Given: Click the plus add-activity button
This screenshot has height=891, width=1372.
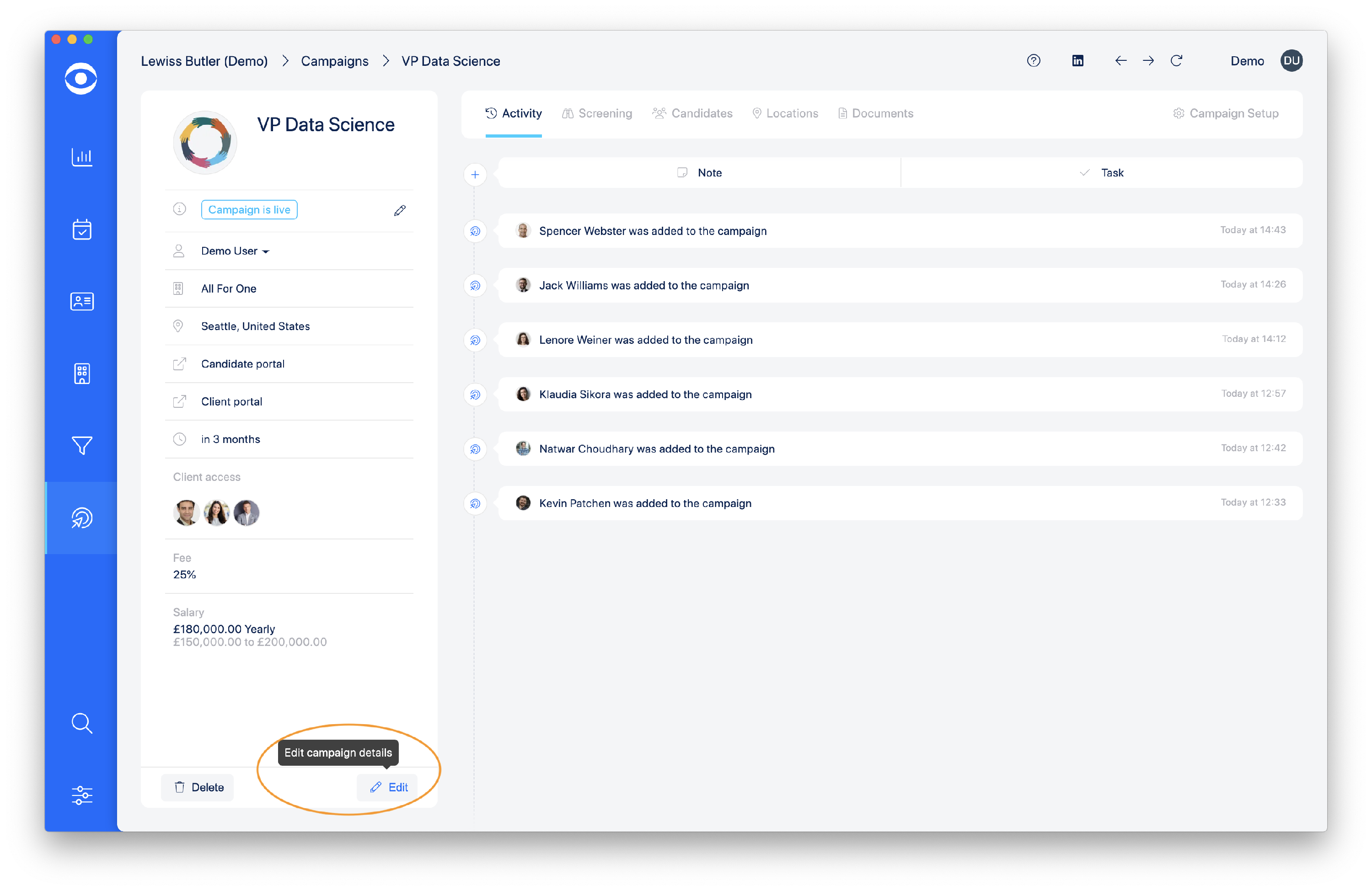Looking at the screenshot, I should (474, 174).
